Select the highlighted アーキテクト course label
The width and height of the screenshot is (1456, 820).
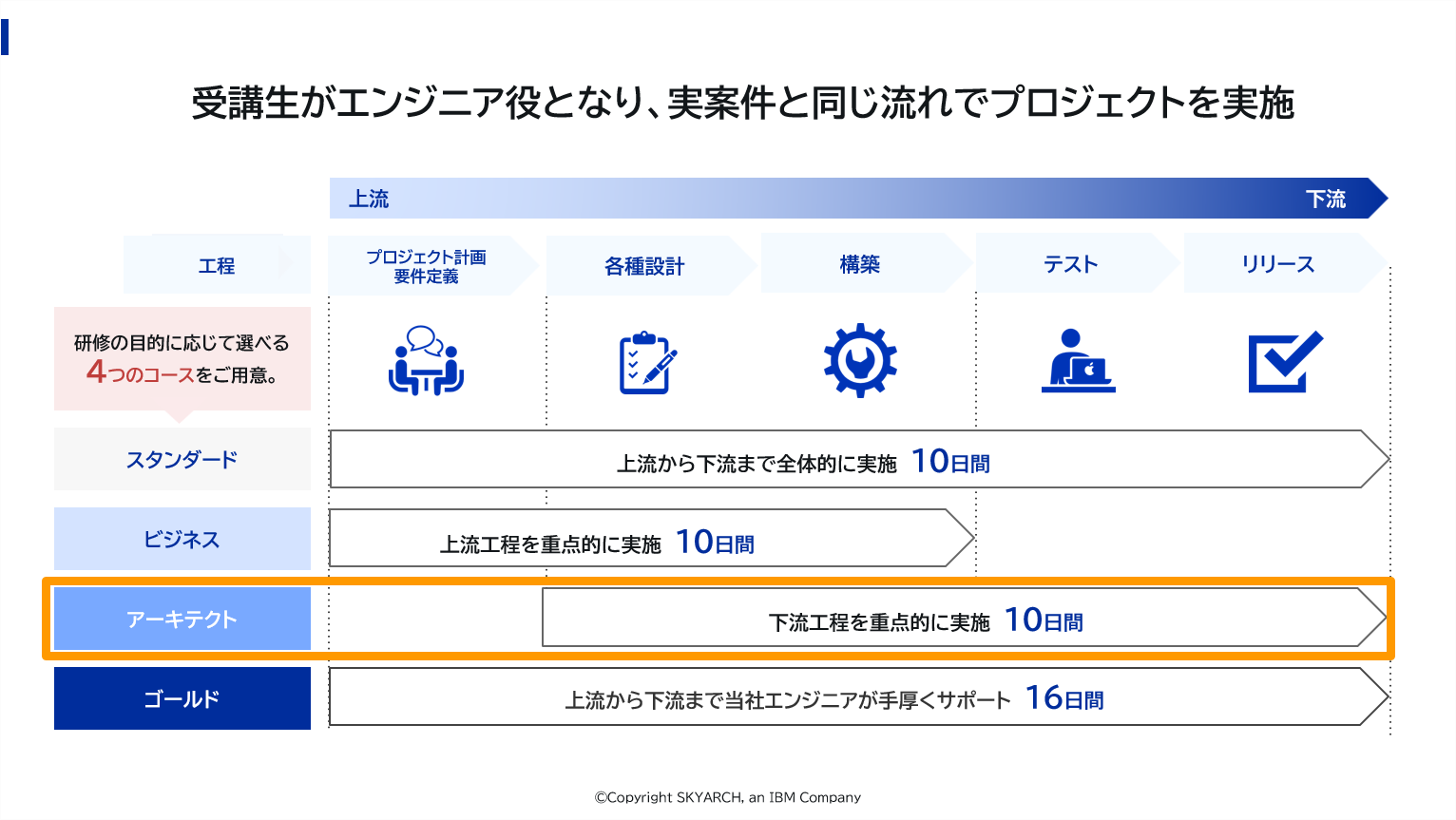pos(182,620)
